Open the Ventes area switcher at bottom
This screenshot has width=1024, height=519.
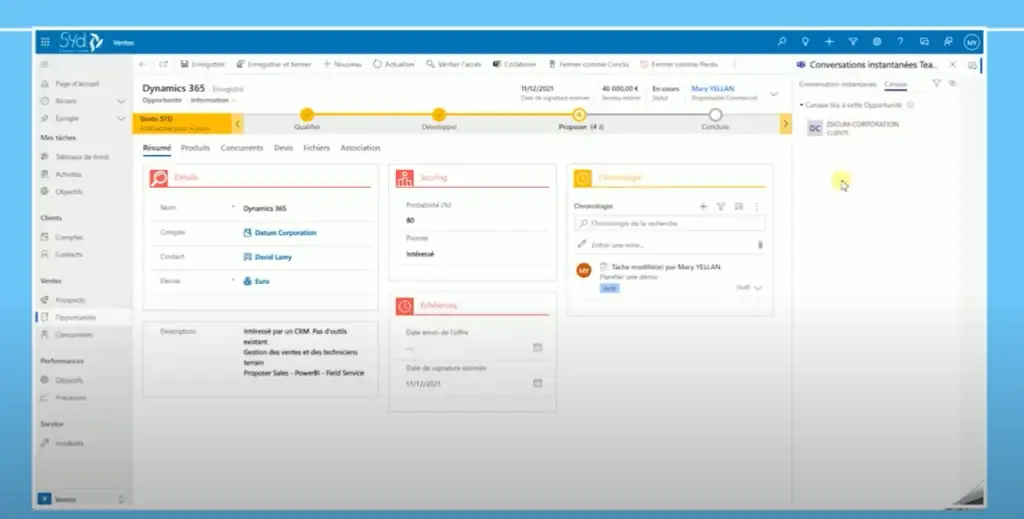coord(81,499)
